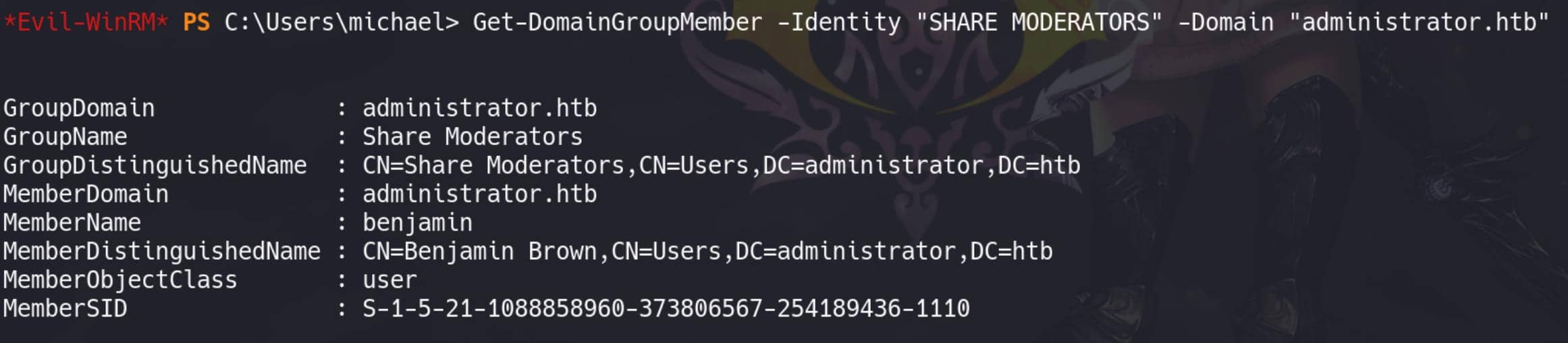Click the -Identity parameter
Viewport: 1568px width, 343px height.
[839, 22]
